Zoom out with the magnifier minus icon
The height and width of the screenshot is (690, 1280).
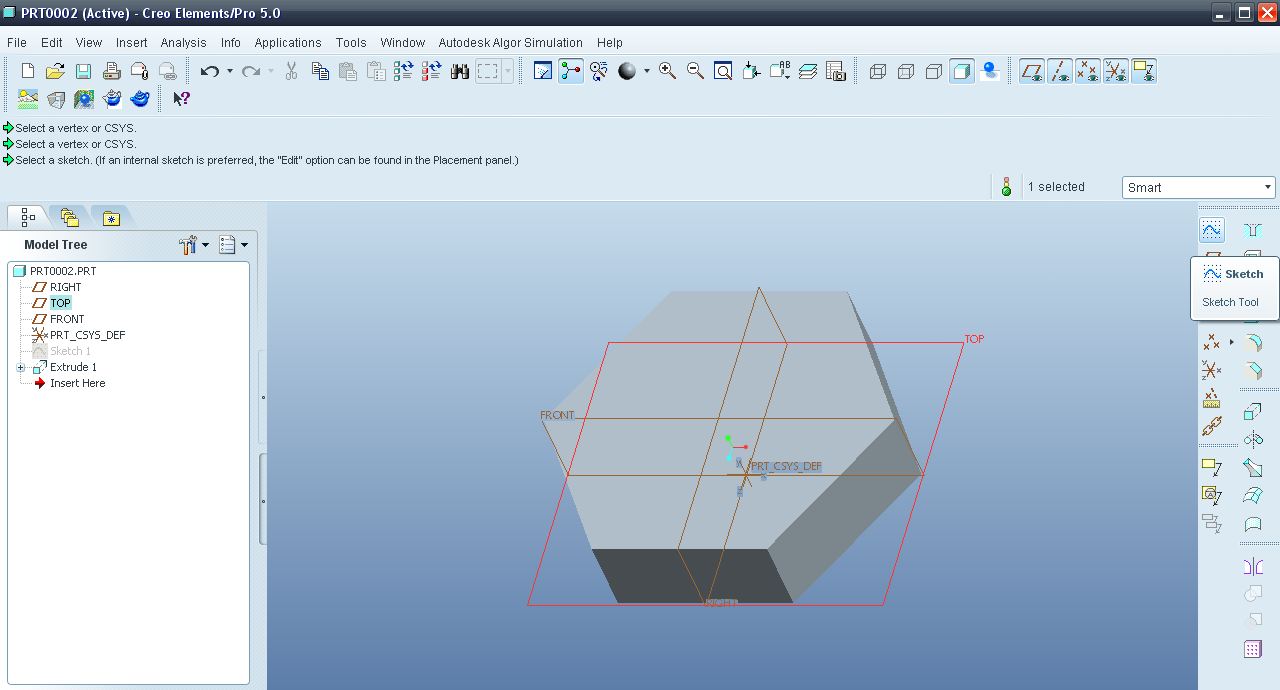pyautogui.click(x=695, y=71)
